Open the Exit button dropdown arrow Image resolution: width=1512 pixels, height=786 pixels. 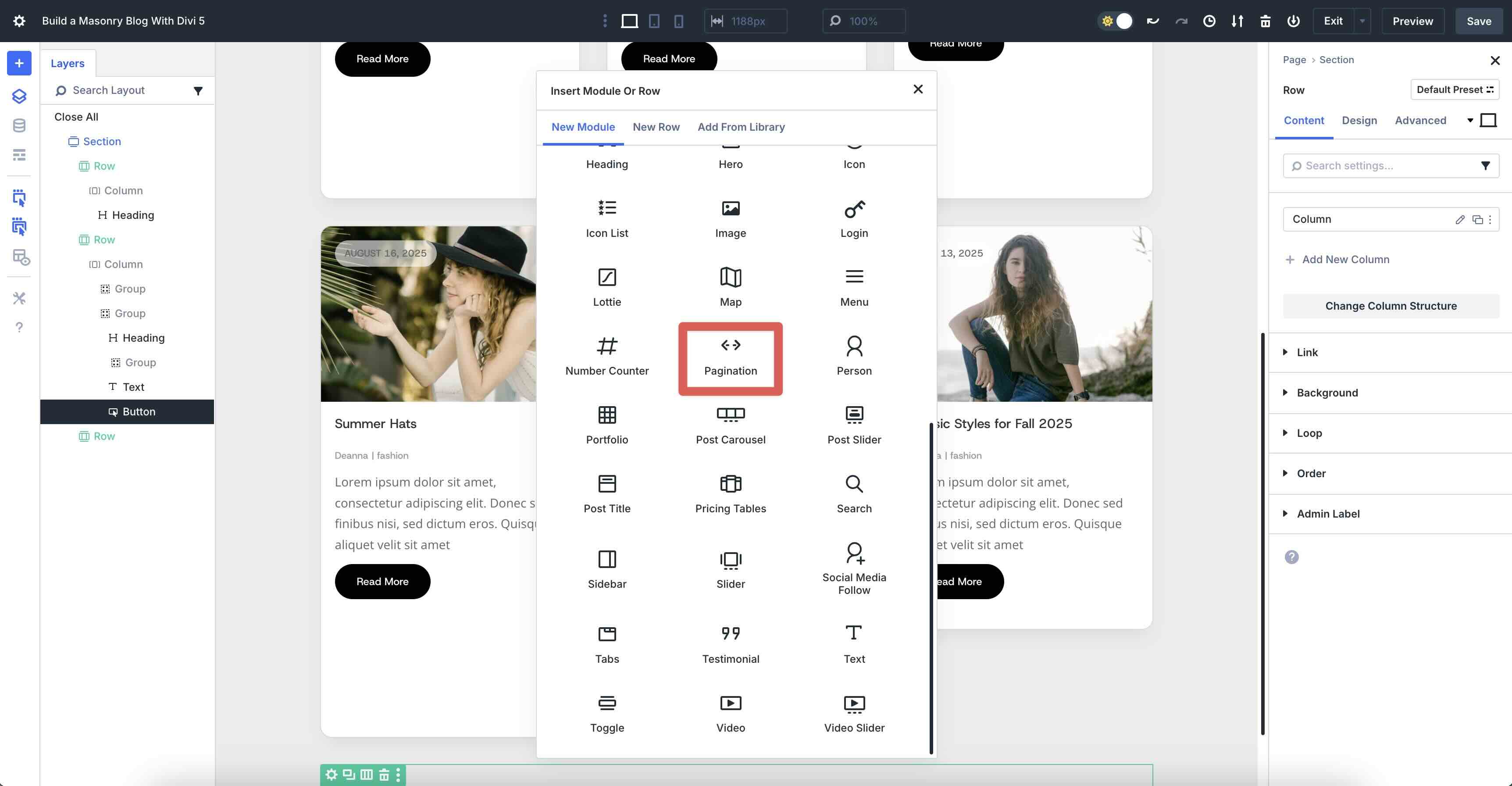(x=1363, y=21)
